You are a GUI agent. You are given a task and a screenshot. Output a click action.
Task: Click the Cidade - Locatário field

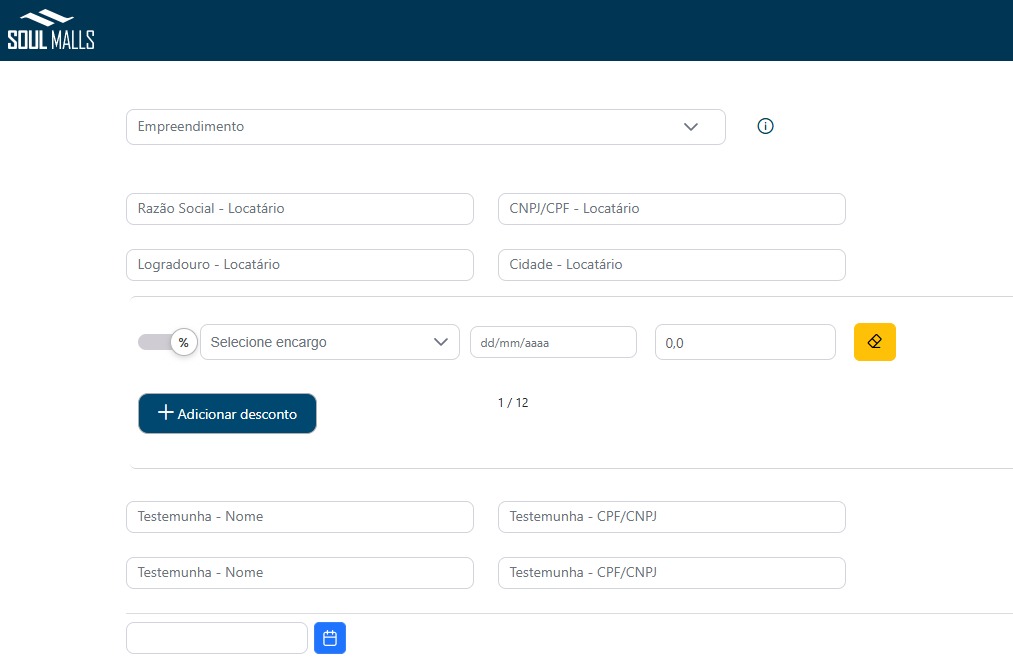[672, 265]
